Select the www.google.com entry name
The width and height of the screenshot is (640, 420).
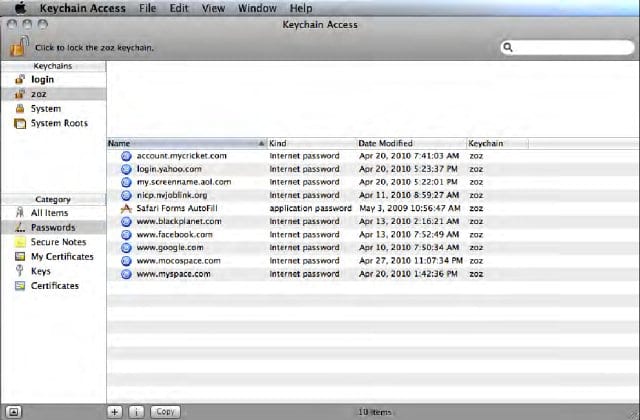pos(170,248)
